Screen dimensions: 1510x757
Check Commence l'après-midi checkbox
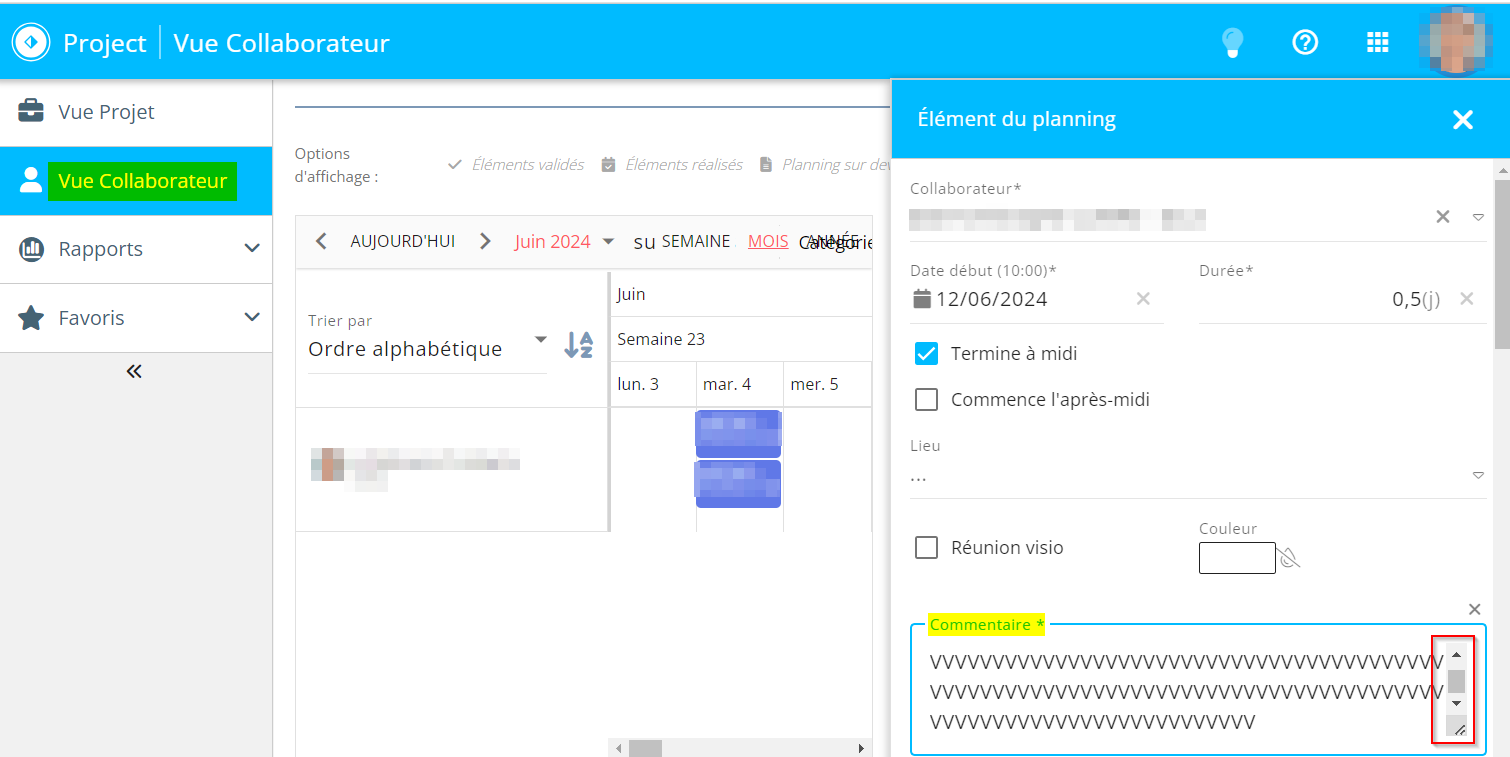(x=927, y=400)
